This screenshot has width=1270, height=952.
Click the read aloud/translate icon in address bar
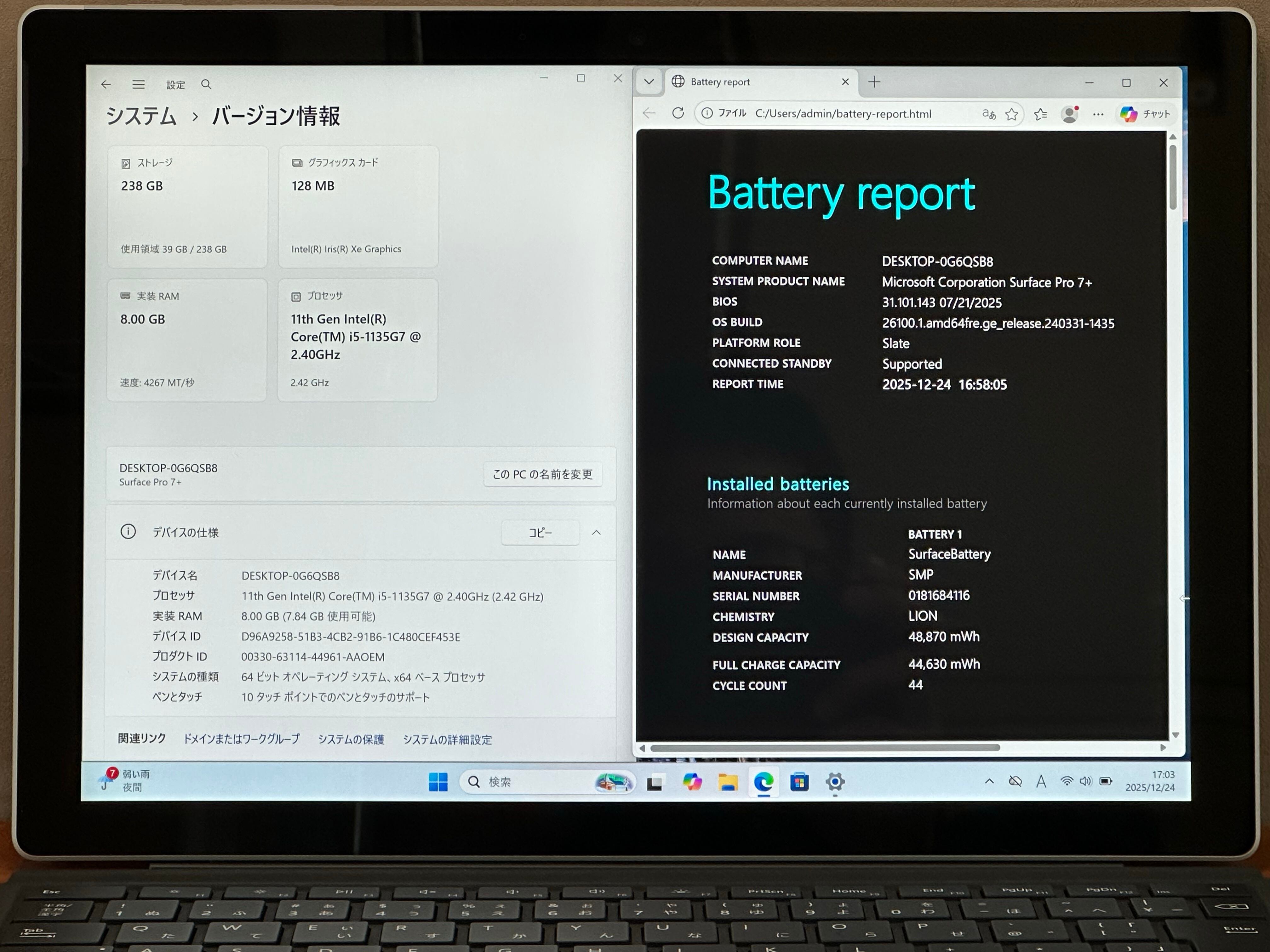point(989,114)
